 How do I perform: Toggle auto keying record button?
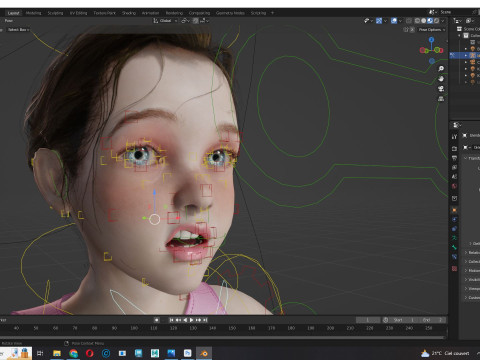[156, 320]
